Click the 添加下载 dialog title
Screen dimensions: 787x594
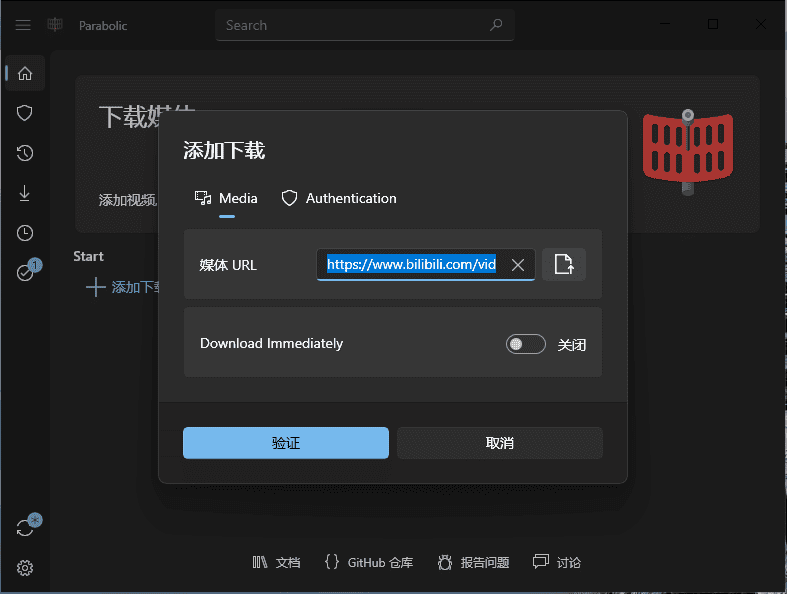(224, 151)
